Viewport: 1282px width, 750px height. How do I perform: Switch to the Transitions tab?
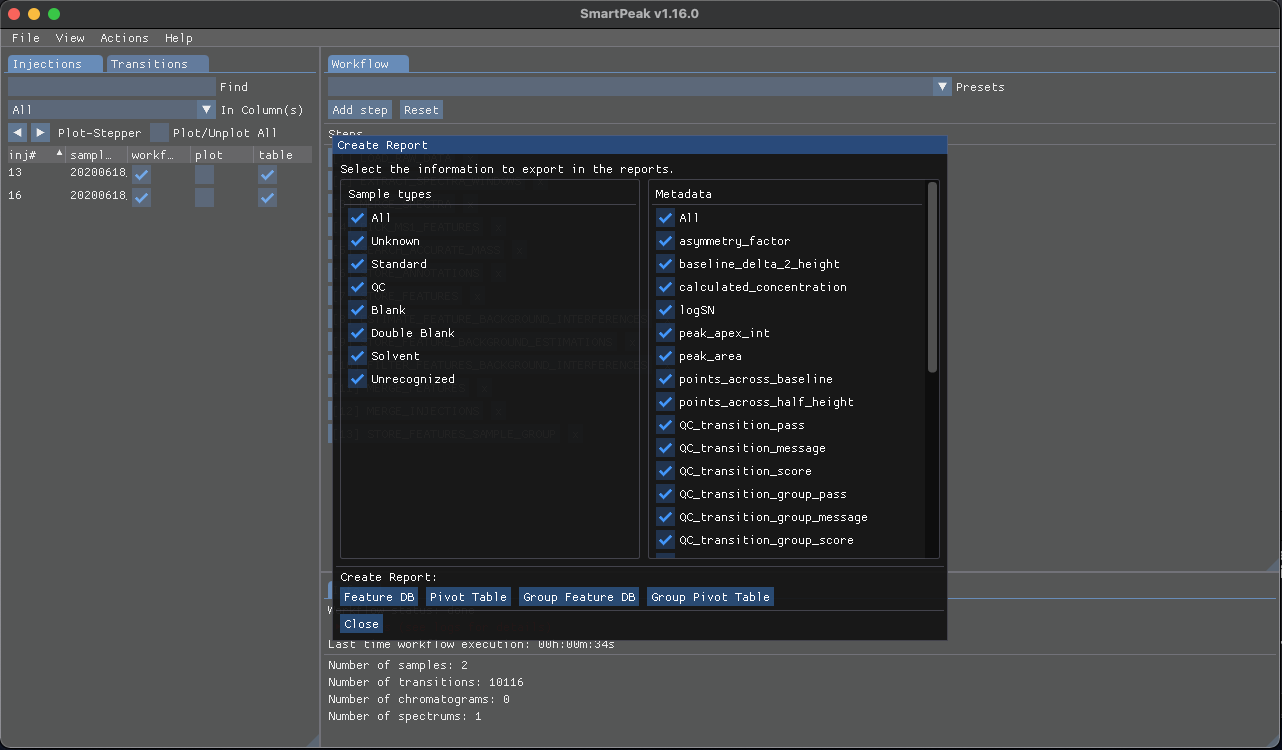click(158, 64)
